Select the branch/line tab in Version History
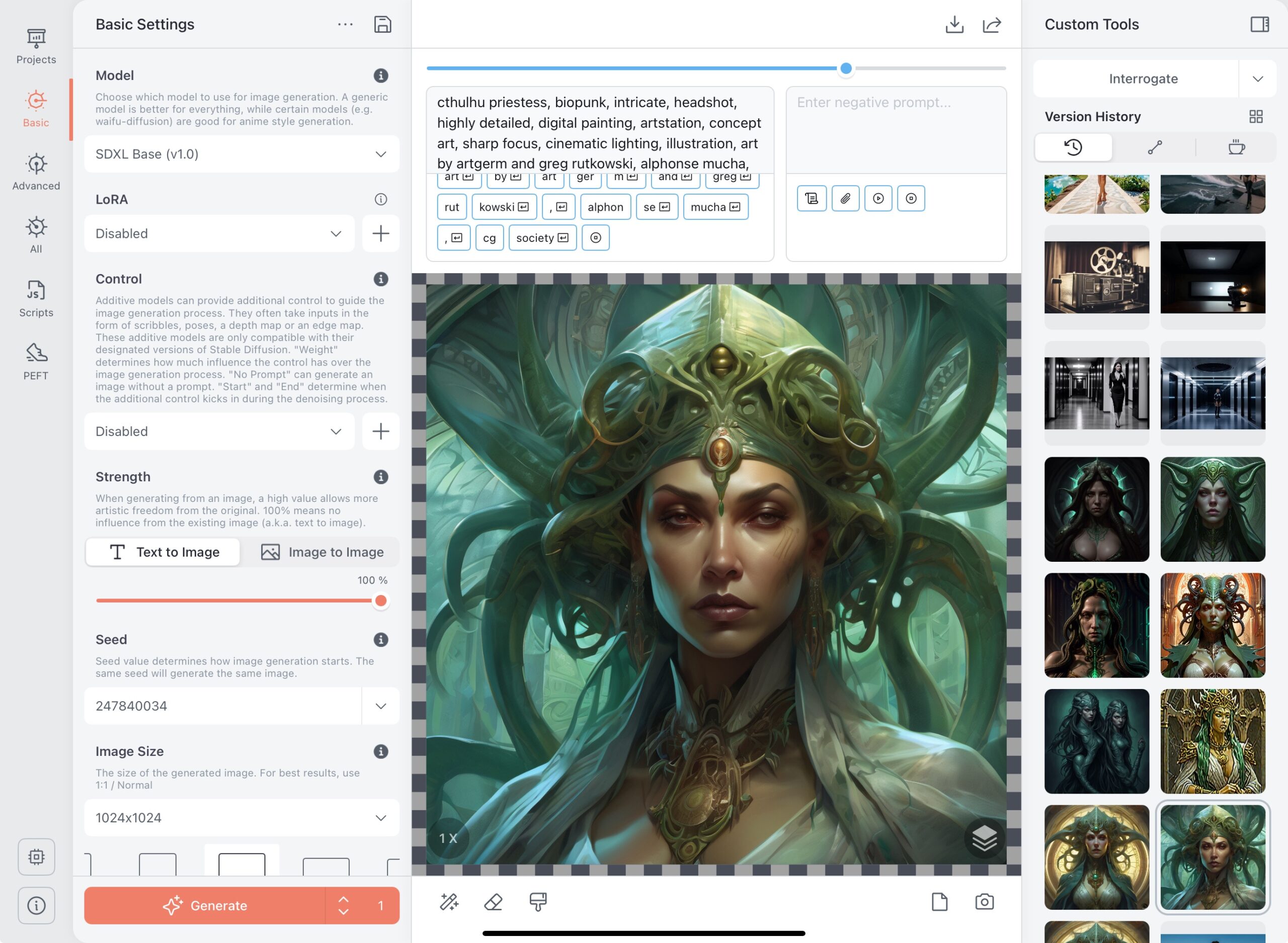The height and width of the screenshot is (943, 1288). click(1155, 147)
